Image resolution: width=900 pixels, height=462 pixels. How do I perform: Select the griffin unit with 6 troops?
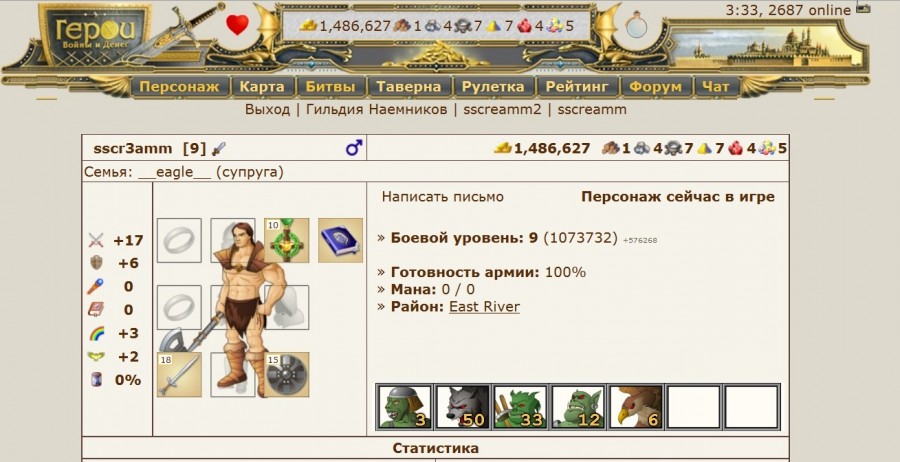click(x=635, y=407)
